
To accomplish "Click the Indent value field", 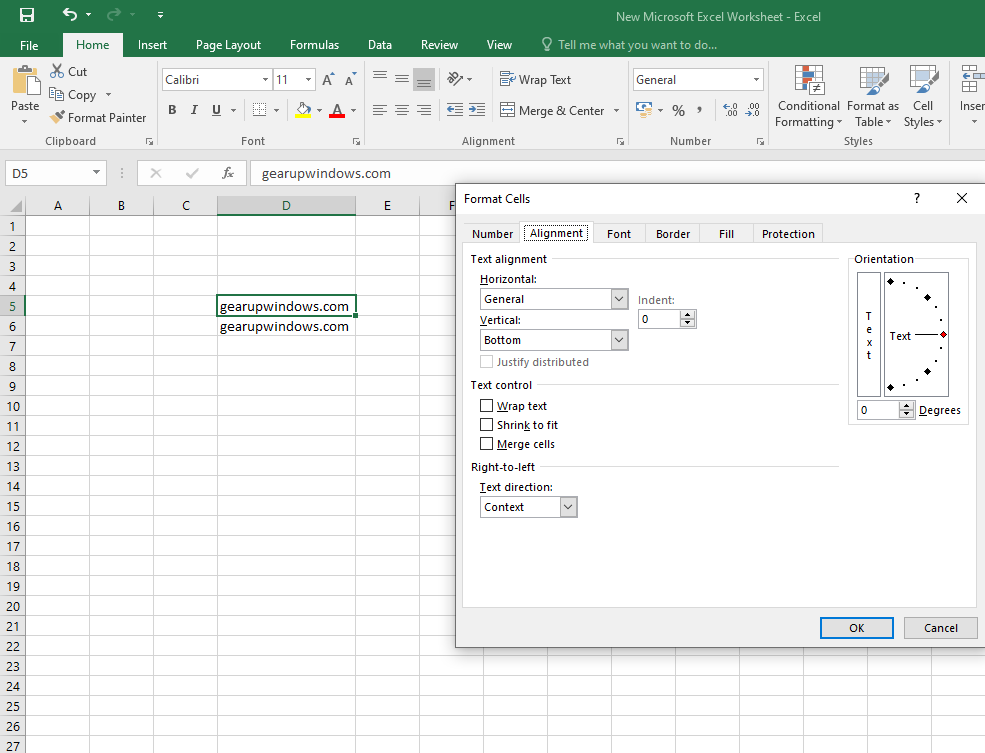I will pyautogui.click(x=659, y=319).
